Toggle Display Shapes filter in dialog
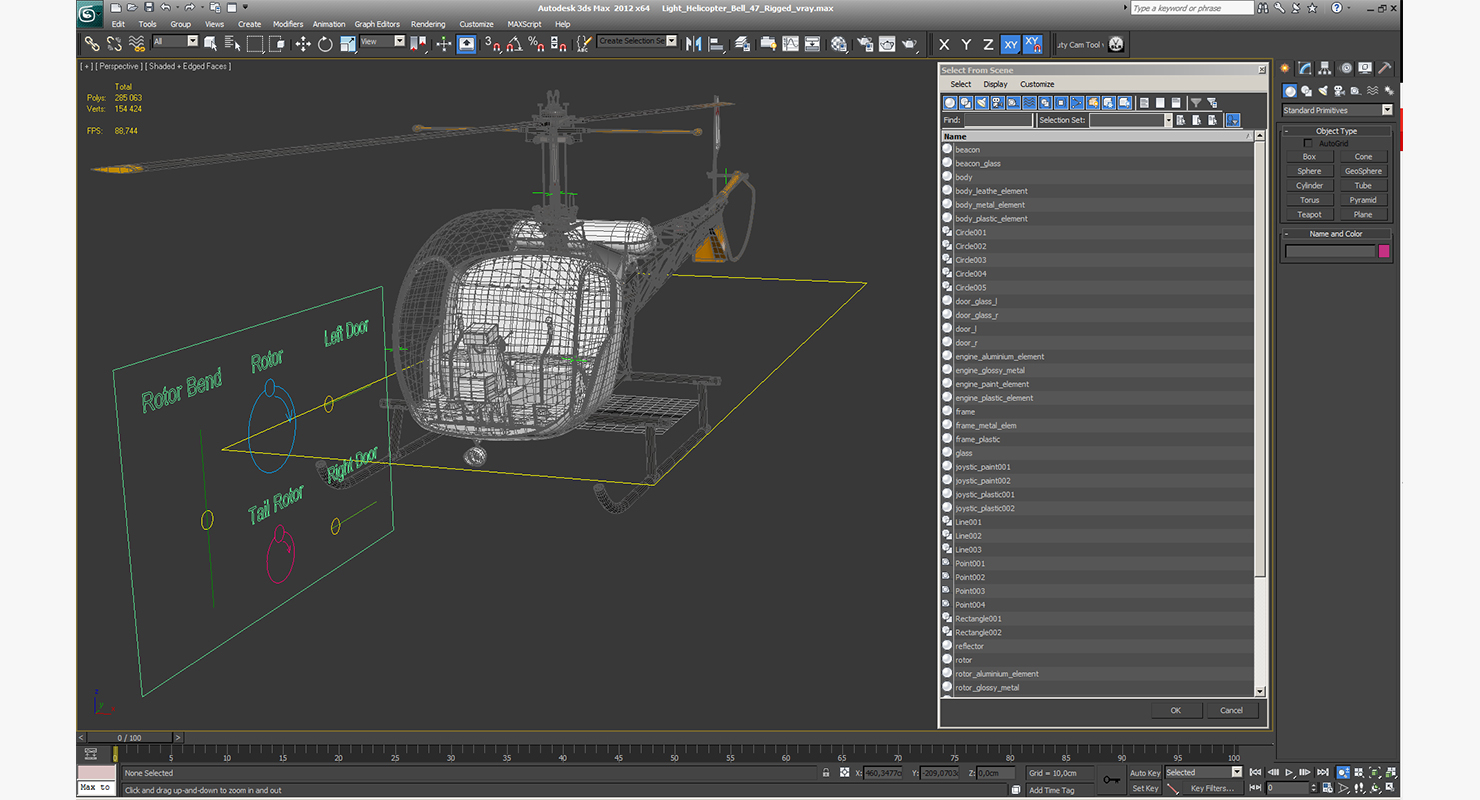Viewport: 1480px width, 800px height. coord(966,102)
